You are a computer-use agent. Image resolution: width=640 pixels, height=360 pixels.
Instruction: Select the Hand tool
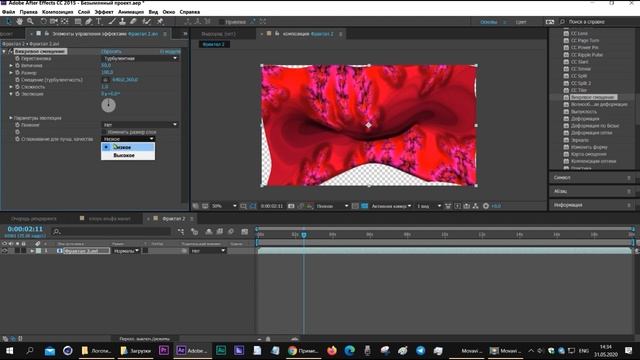(20, 21)
